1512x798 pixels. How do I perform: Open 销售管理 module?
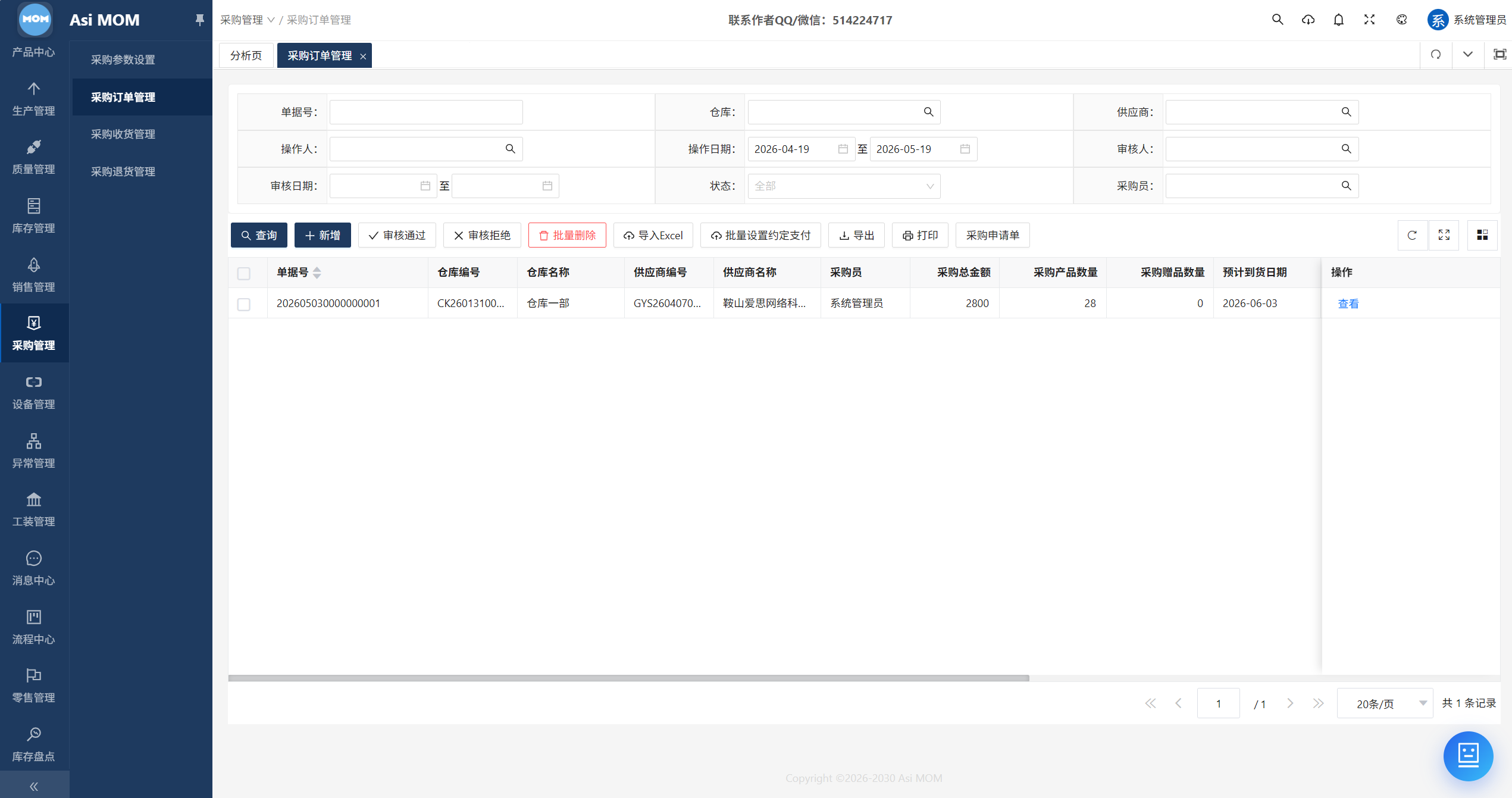[34, 275]
